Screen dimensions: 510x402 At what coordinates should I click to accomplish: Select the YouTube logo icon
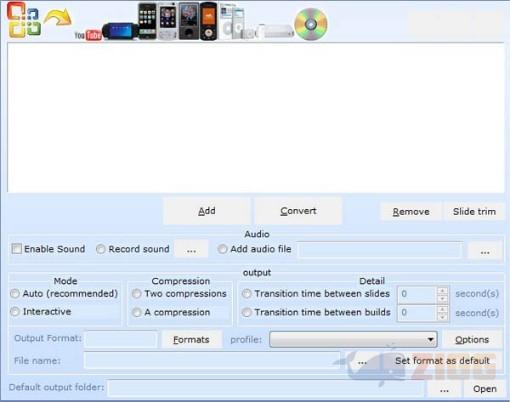(x=88, y=35)
